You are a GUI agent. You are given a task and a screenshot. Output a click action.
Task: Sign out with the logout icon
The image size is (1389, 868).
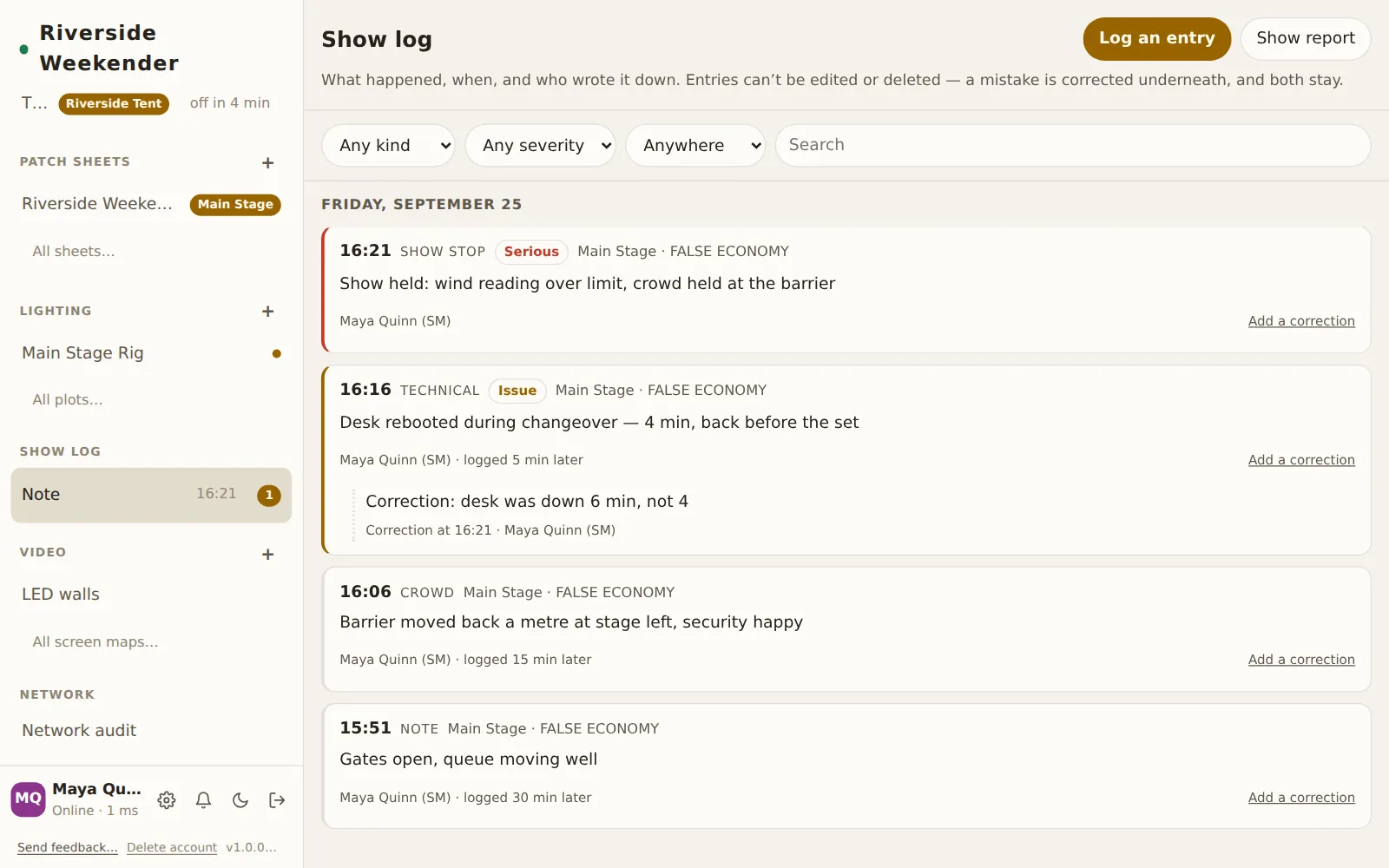277,800
